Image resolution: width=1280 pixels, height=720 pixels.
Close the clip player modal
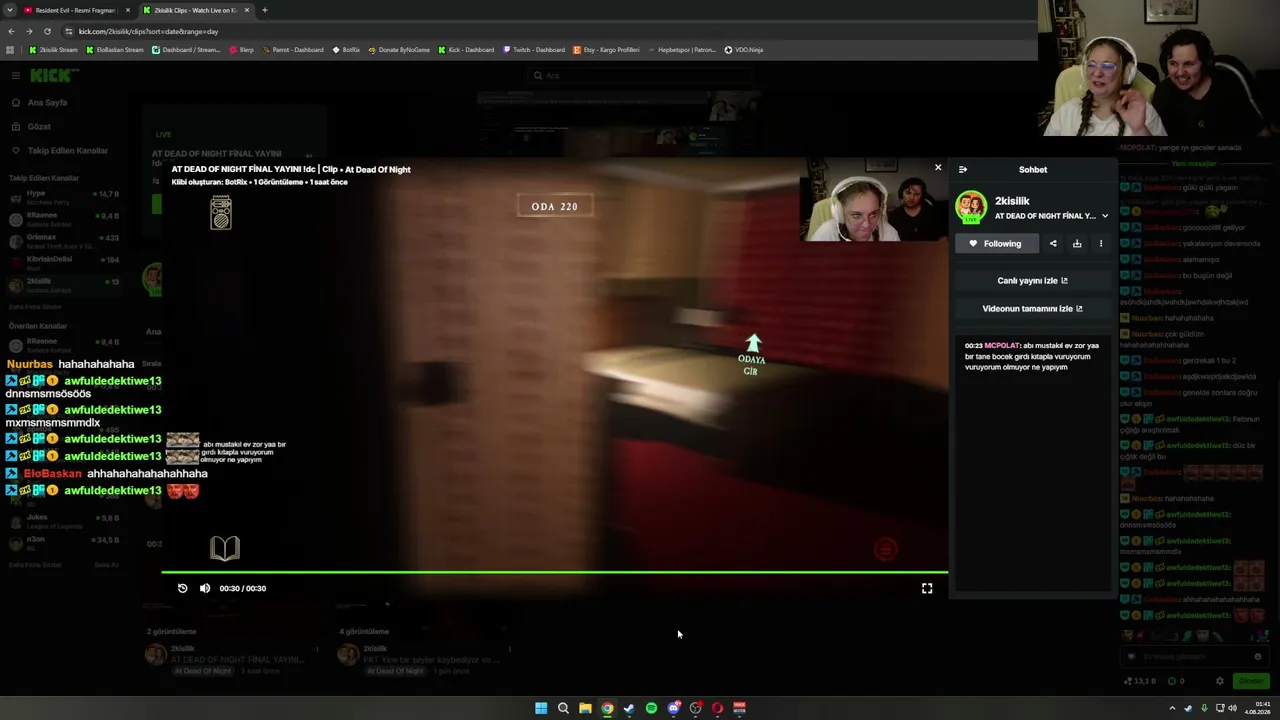click(938, 167)
